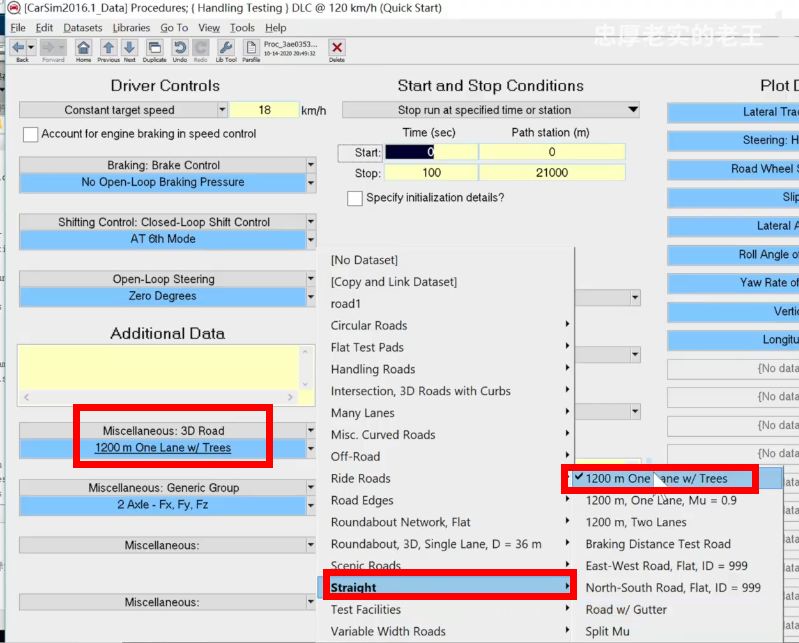The width and height of the screenshot is (799, 643).
Task: Select road1 dataset entry
Action: pos(345,304)
